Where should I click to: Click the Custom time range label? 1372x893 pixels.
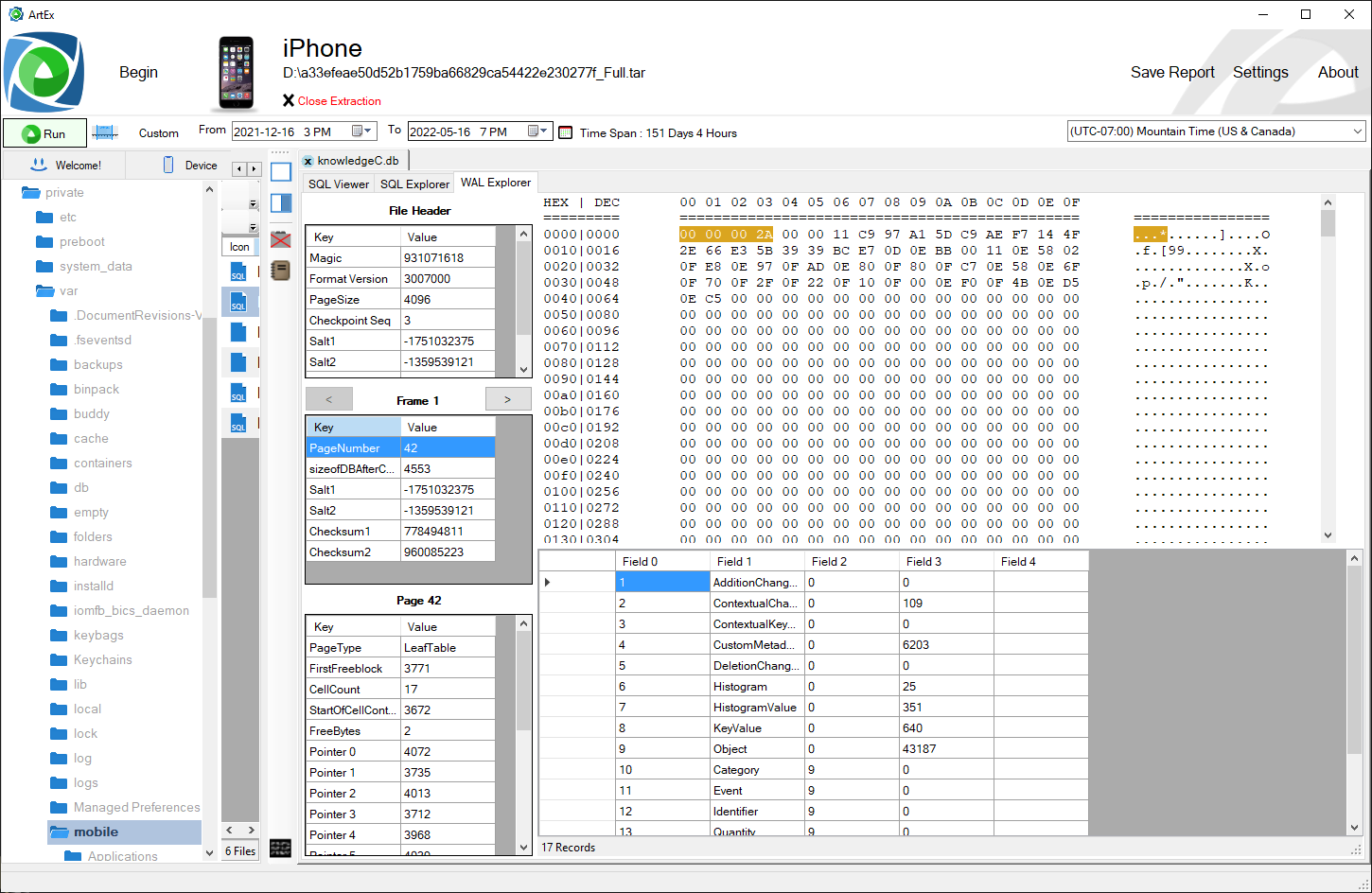(x=159, y=133)
